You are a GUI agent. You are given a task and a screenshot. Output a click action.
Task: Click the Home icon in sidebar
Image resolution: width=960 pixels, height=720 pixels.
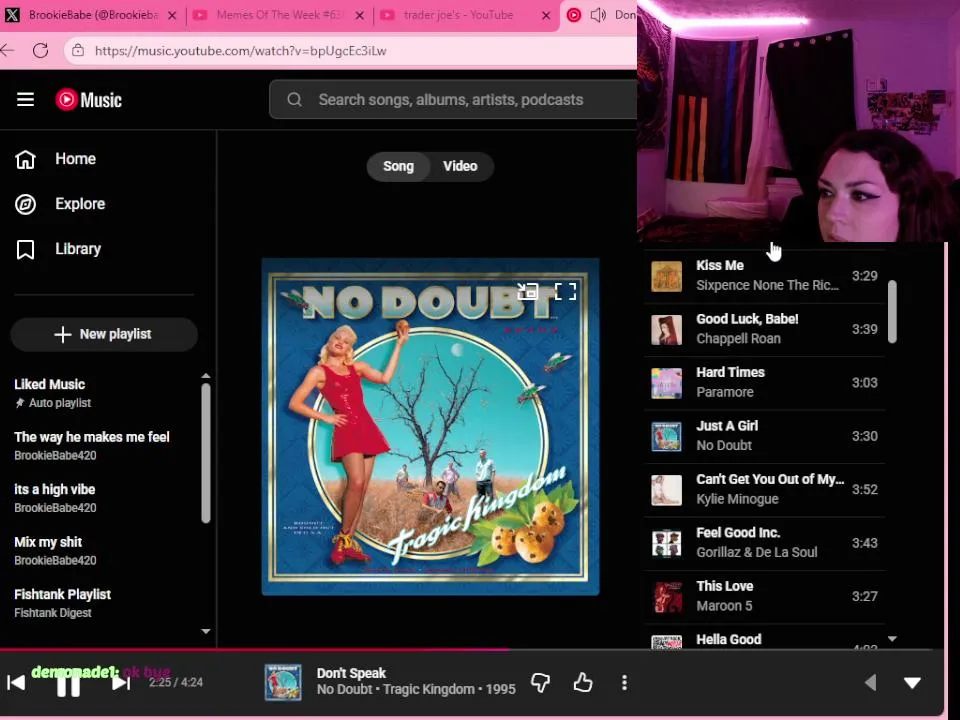point(25,159)
